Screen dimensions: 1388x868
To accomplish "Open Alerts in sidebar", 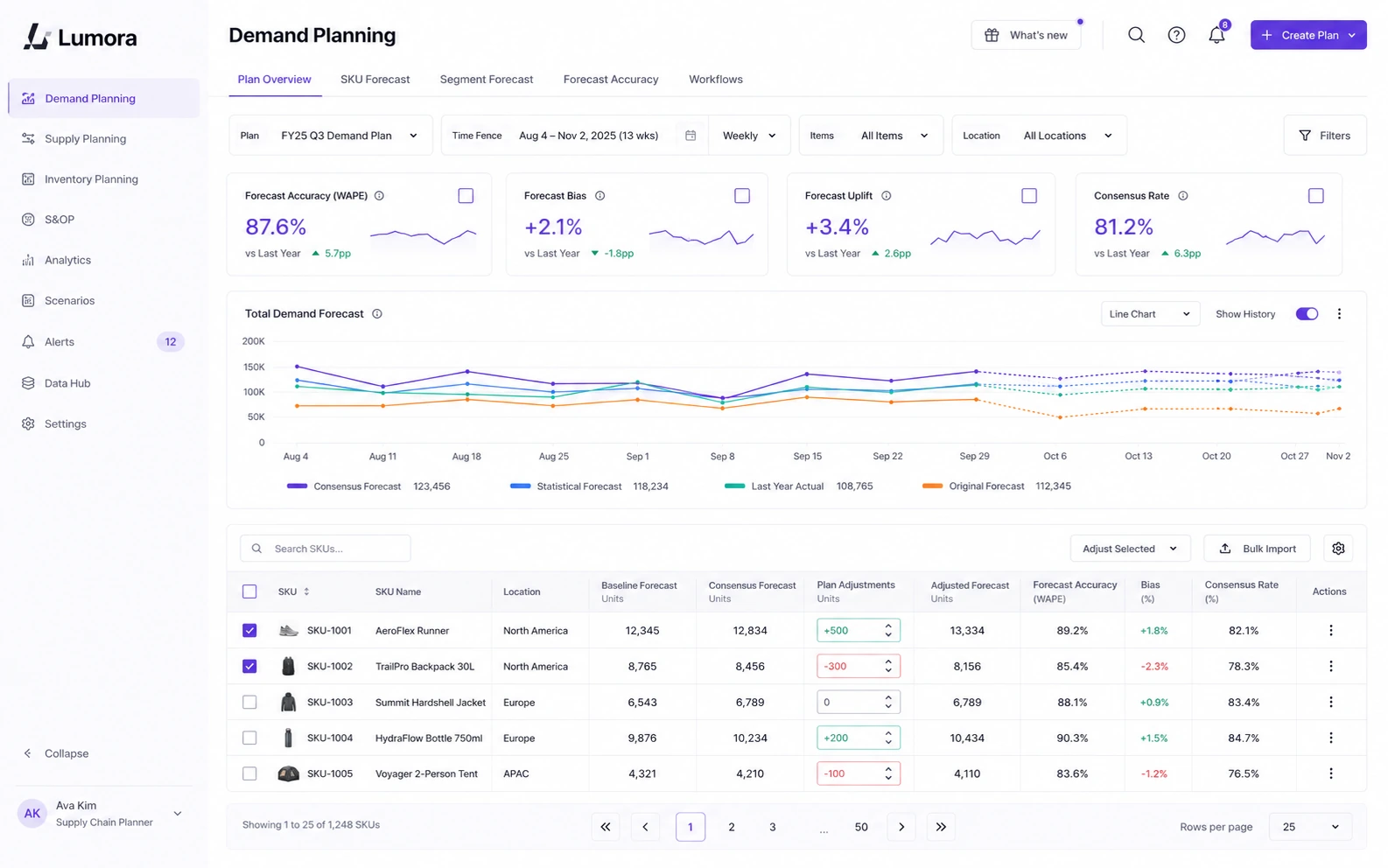I will [104, 342].
